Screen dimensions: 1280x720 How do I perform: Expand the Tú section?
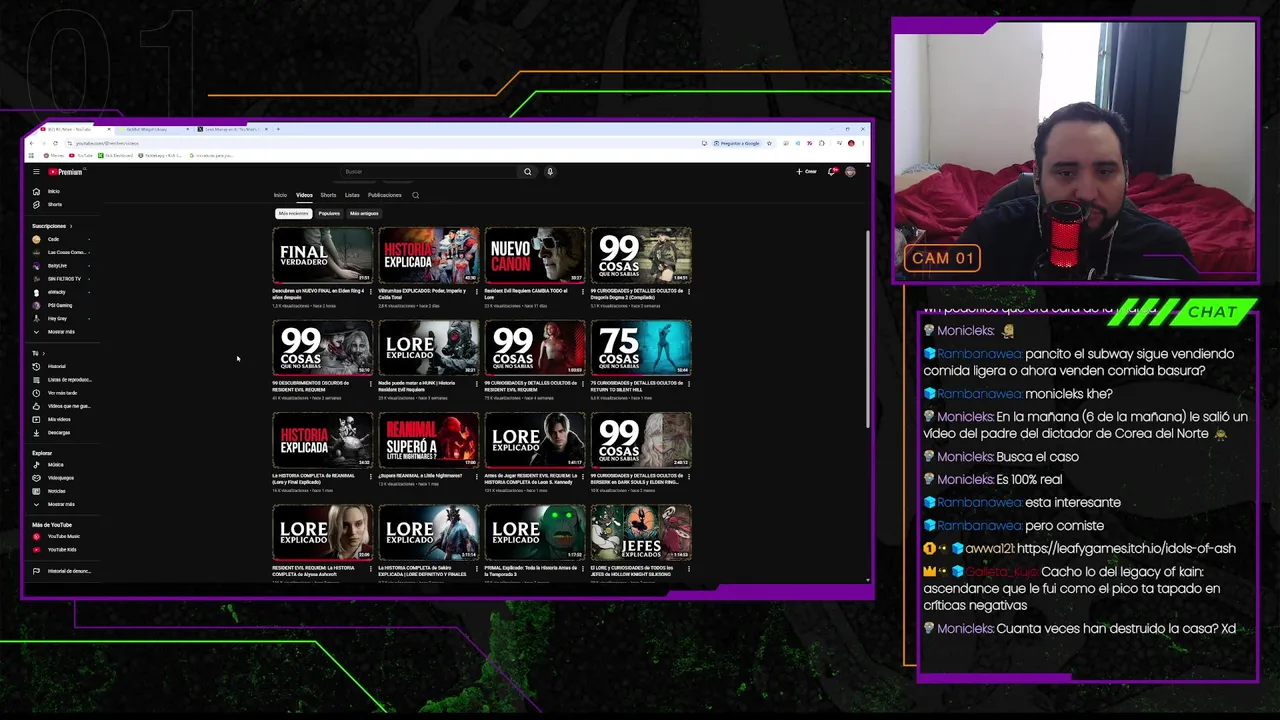coord(38,353)
